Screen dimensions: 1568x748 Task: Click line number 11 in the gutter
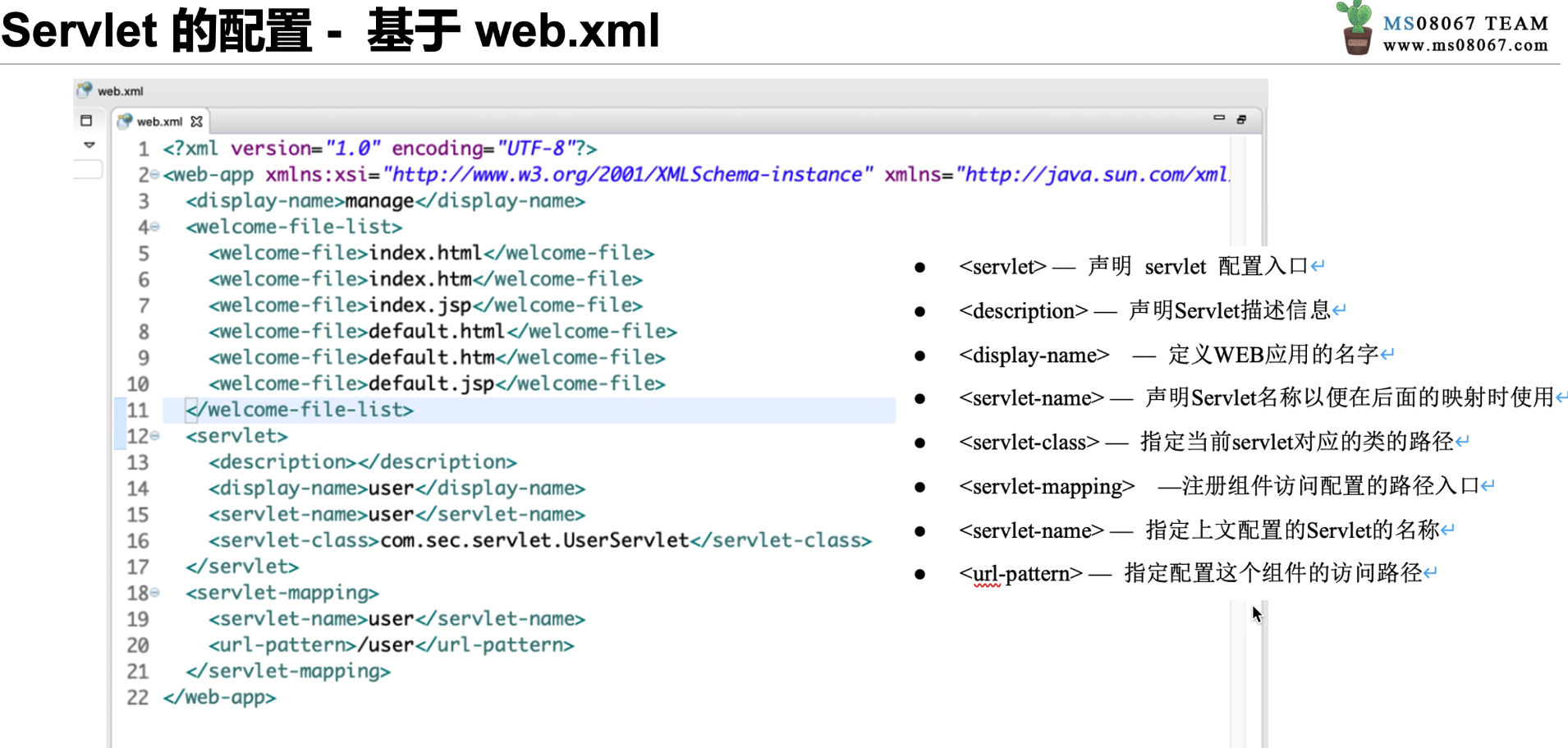pyautogui.click(x=138, y=411)
